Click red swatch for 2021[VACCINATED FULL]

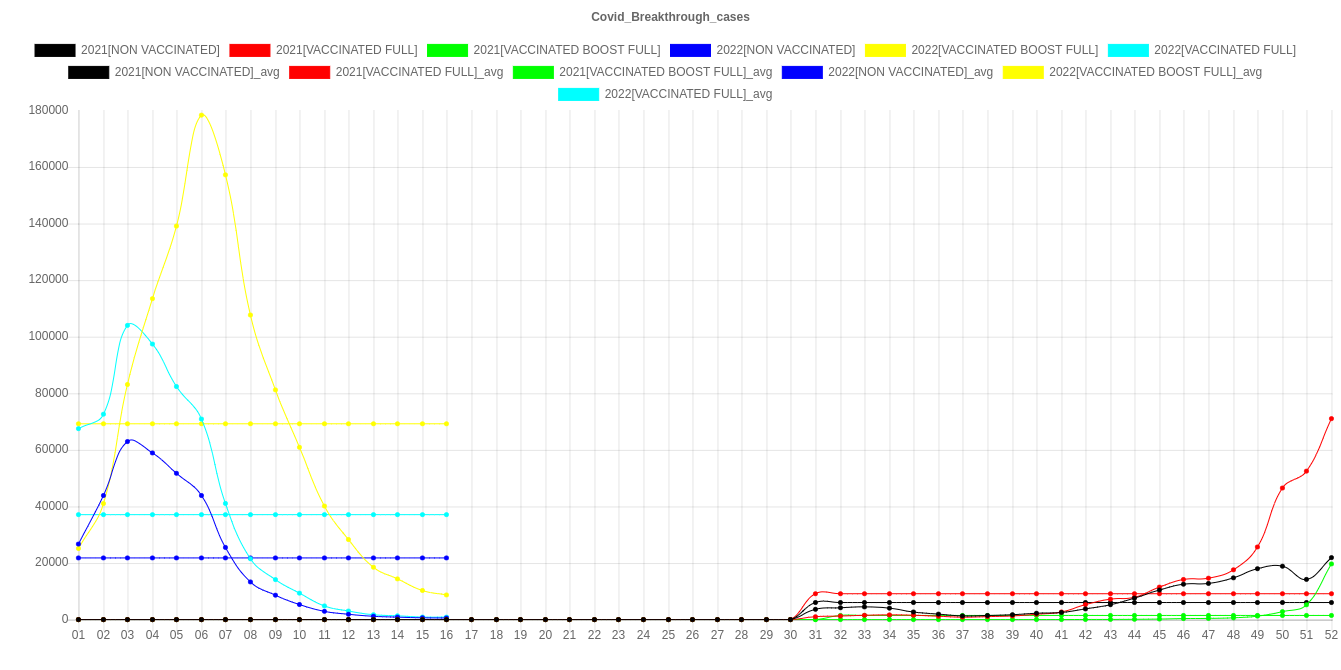click(249, 50)
